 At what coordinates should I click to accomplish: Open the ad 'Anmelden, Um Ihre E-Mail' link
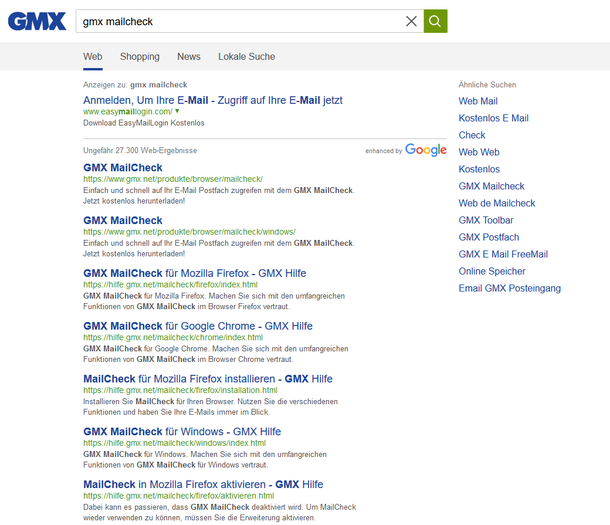point(213,100)
